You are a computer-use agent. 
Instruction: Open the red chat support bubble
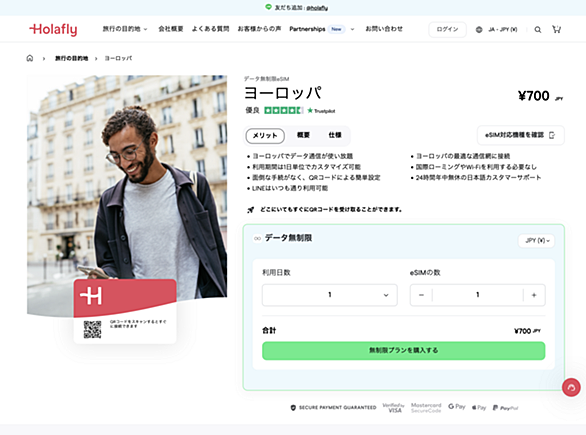point(571,388)
